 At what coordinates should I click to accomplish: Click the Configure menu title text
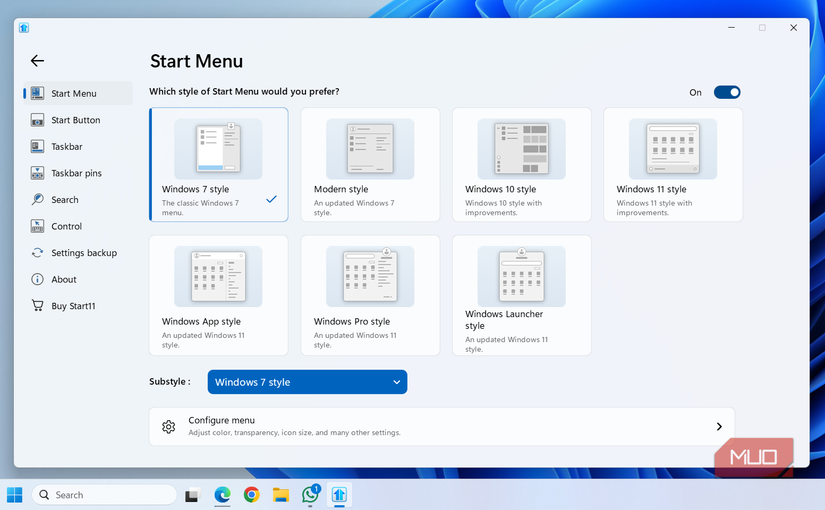[x=222, y=420]
